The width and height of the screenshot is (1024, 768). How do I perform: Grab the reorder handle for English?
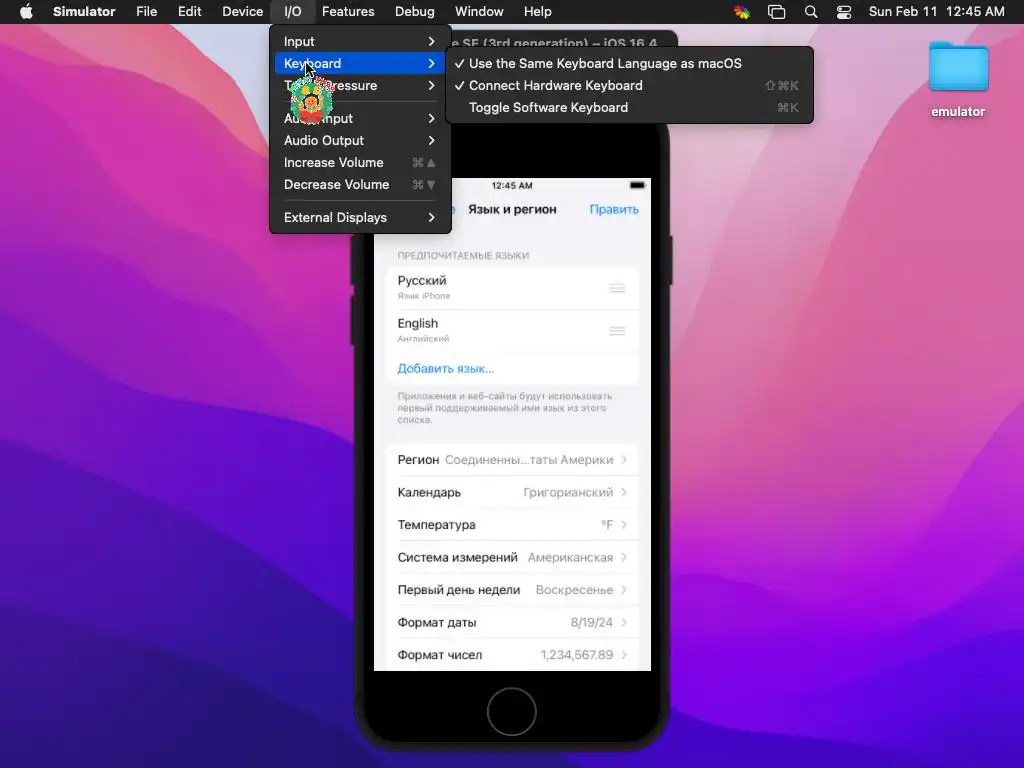(617, 331)
